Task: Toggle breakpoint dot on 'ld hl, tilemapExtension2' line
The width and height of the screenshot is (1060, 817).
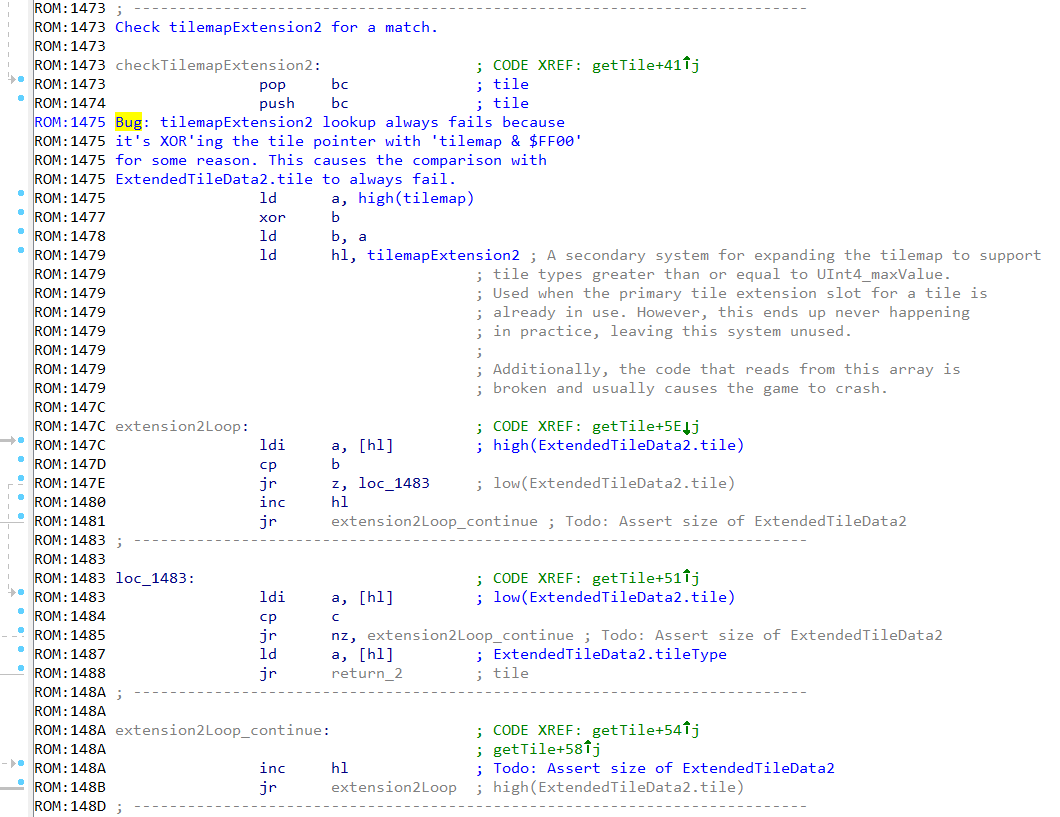Action: [21, 250]
